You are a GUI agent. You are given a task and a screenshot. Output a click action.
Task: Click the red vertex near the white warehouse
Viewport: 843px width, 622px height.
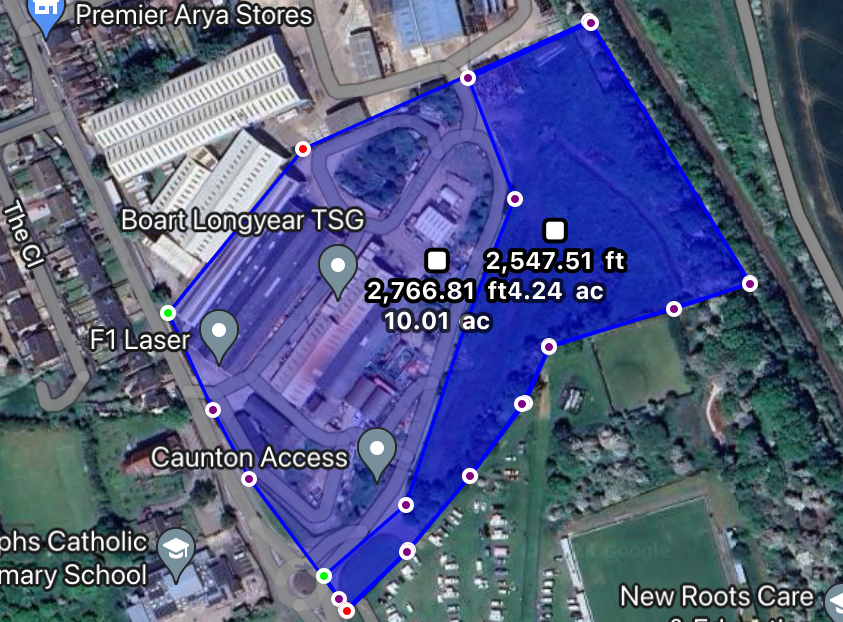pyautogui.click(x=303, y=149)
